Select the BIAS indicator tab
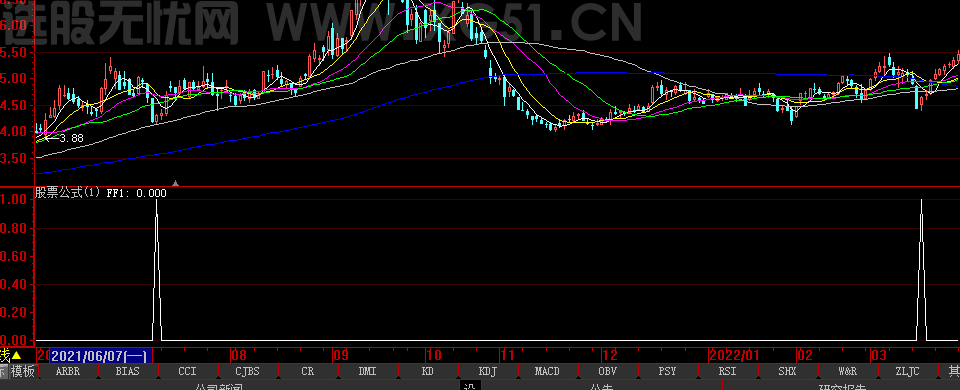This screenshot has width=960, height=390. coord(127,371)
